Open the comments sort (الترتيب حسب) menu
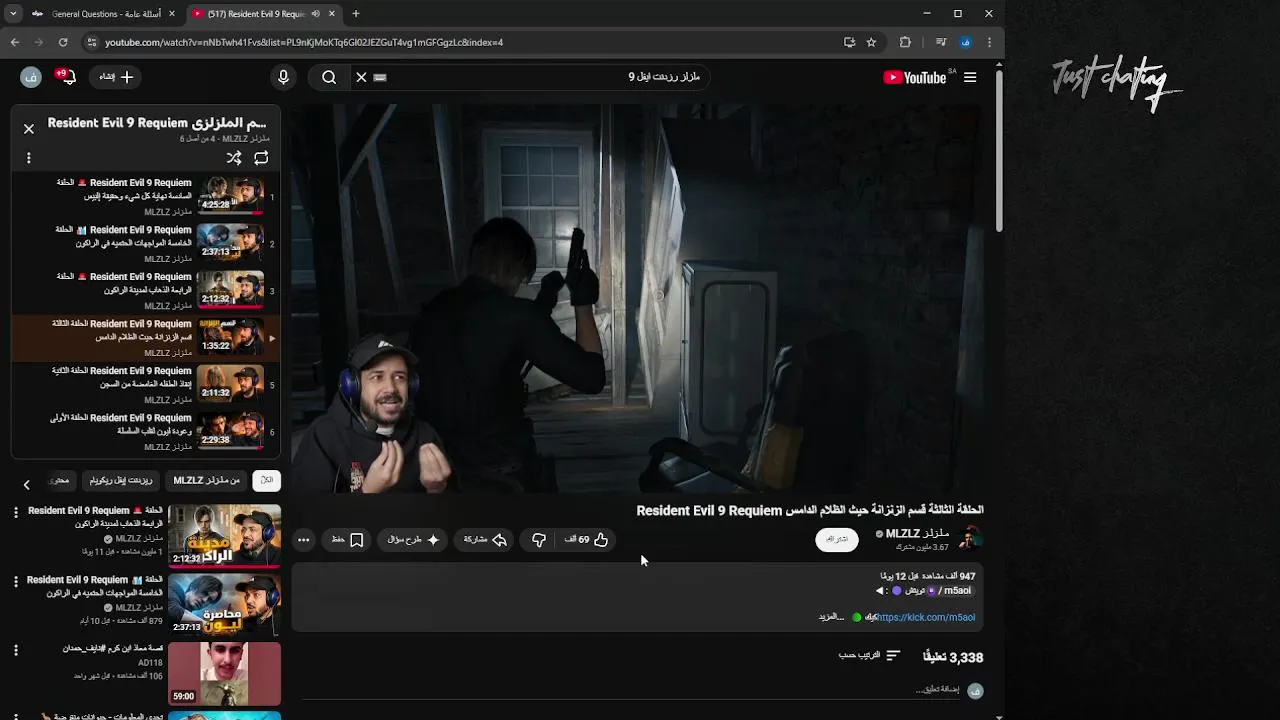1280x720 pixels. click(869, 656)
